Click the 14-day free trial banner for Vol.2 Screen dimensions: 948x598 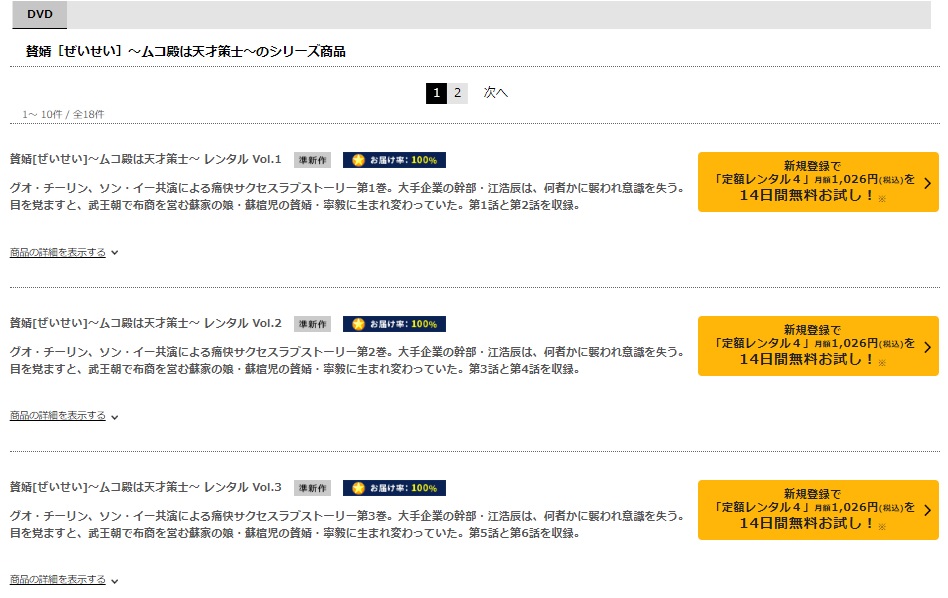818,346
